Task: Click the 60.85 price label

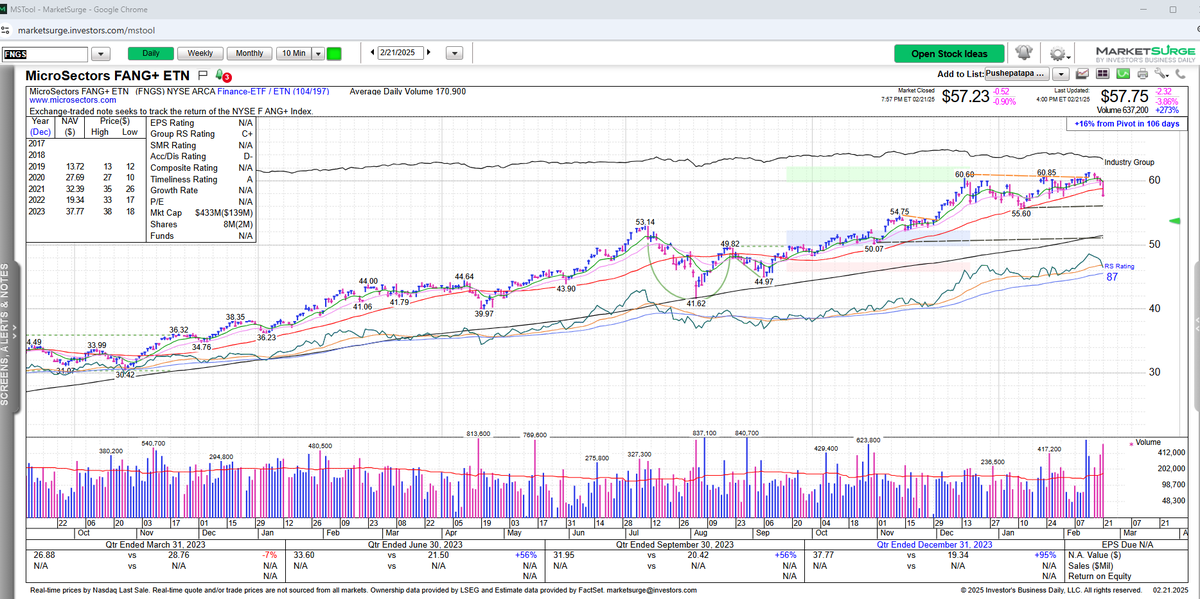Action: [1047, 173]
